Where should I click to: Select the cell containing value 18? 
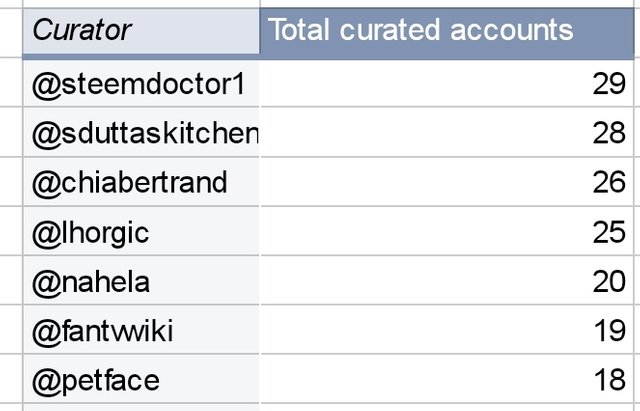[x=447, y=379]
